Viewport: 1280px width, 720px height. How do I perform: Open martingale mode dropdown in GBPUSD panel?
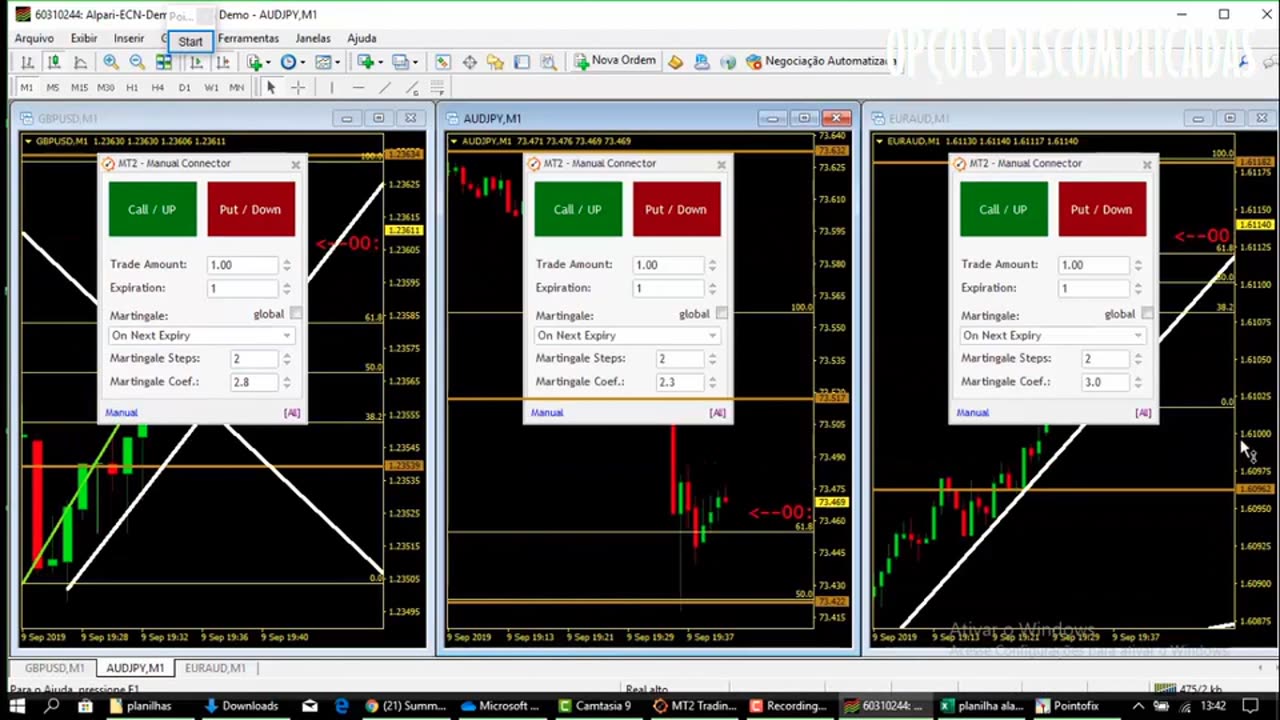pyautogui.click(x=201, y=336)
